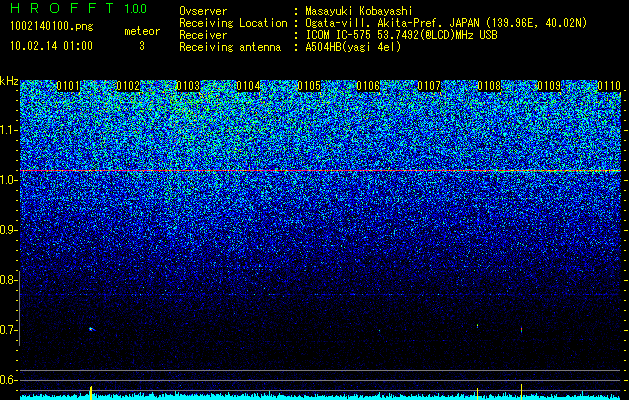This screenshot has width=629, height=400.
Task: Click the yellow detection tick under 0101
Action: click(x=91, y=393)
